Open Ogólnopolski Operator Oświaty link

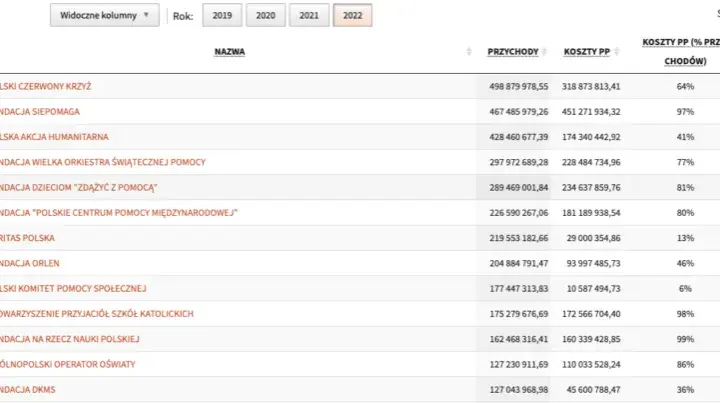(x=68, y=364)
